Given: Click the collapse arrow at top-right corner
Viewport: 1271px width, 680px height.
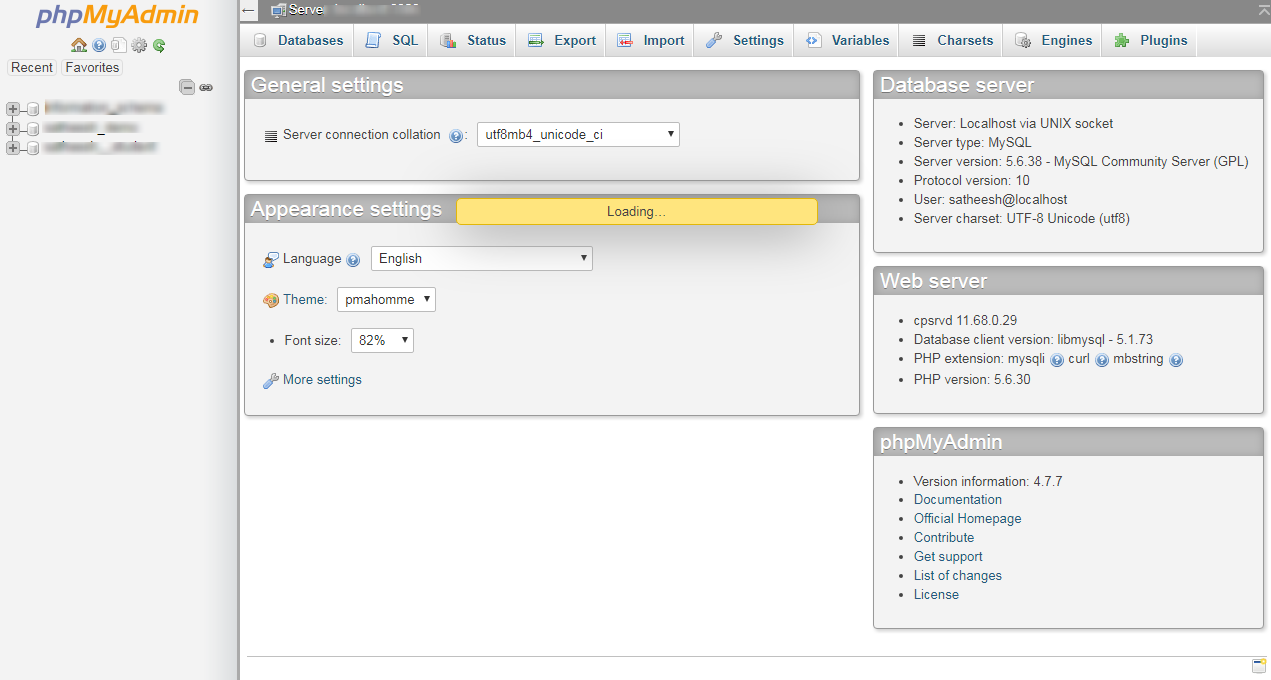Looking at the screenshot, I should (1264, 9).
